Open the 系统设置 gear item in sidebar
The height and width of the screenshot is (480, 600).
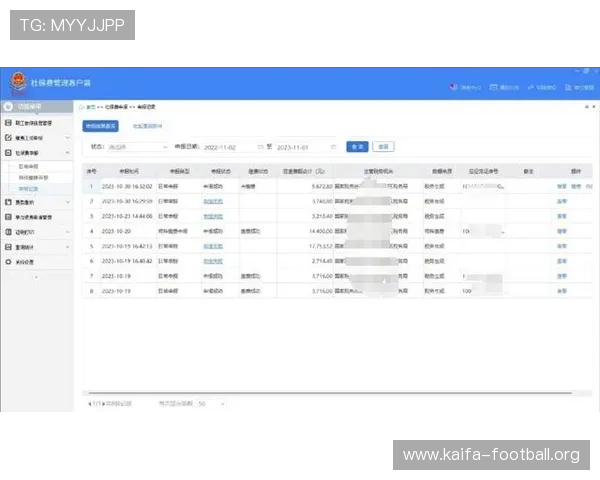[8, 262]
